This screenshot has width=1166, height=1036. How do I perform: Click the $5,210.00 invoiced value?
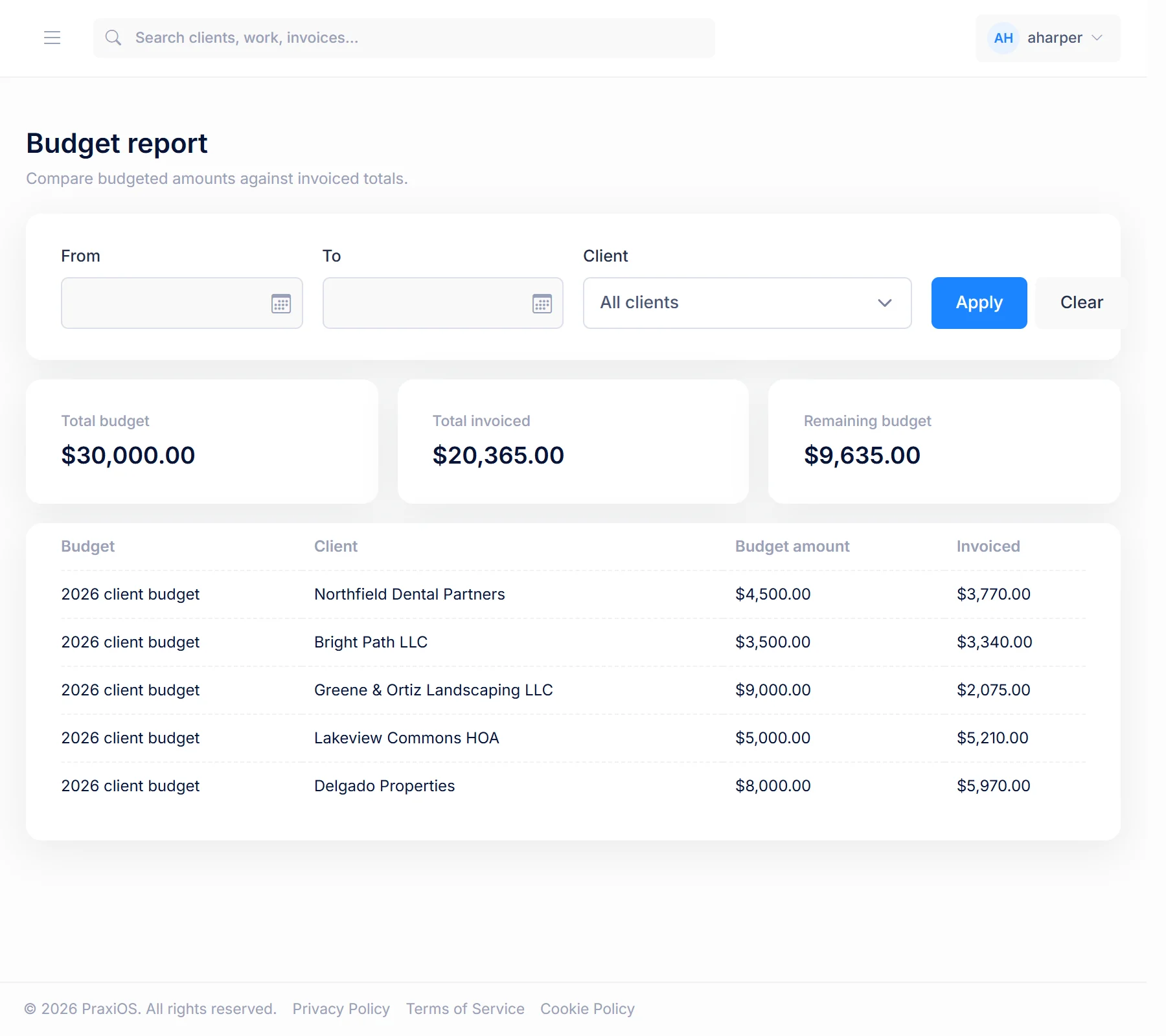click(992, 738)
